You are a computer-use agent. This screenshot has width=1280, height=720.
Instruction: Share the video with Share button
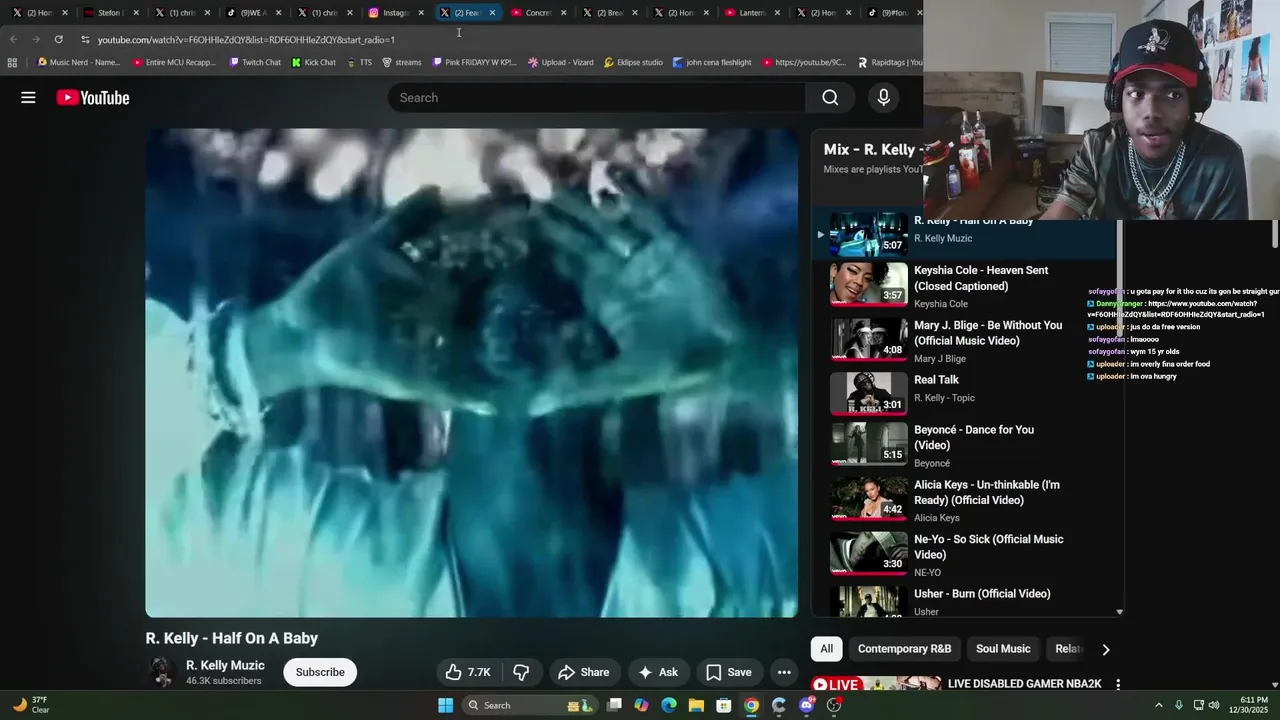pos(584,672)
